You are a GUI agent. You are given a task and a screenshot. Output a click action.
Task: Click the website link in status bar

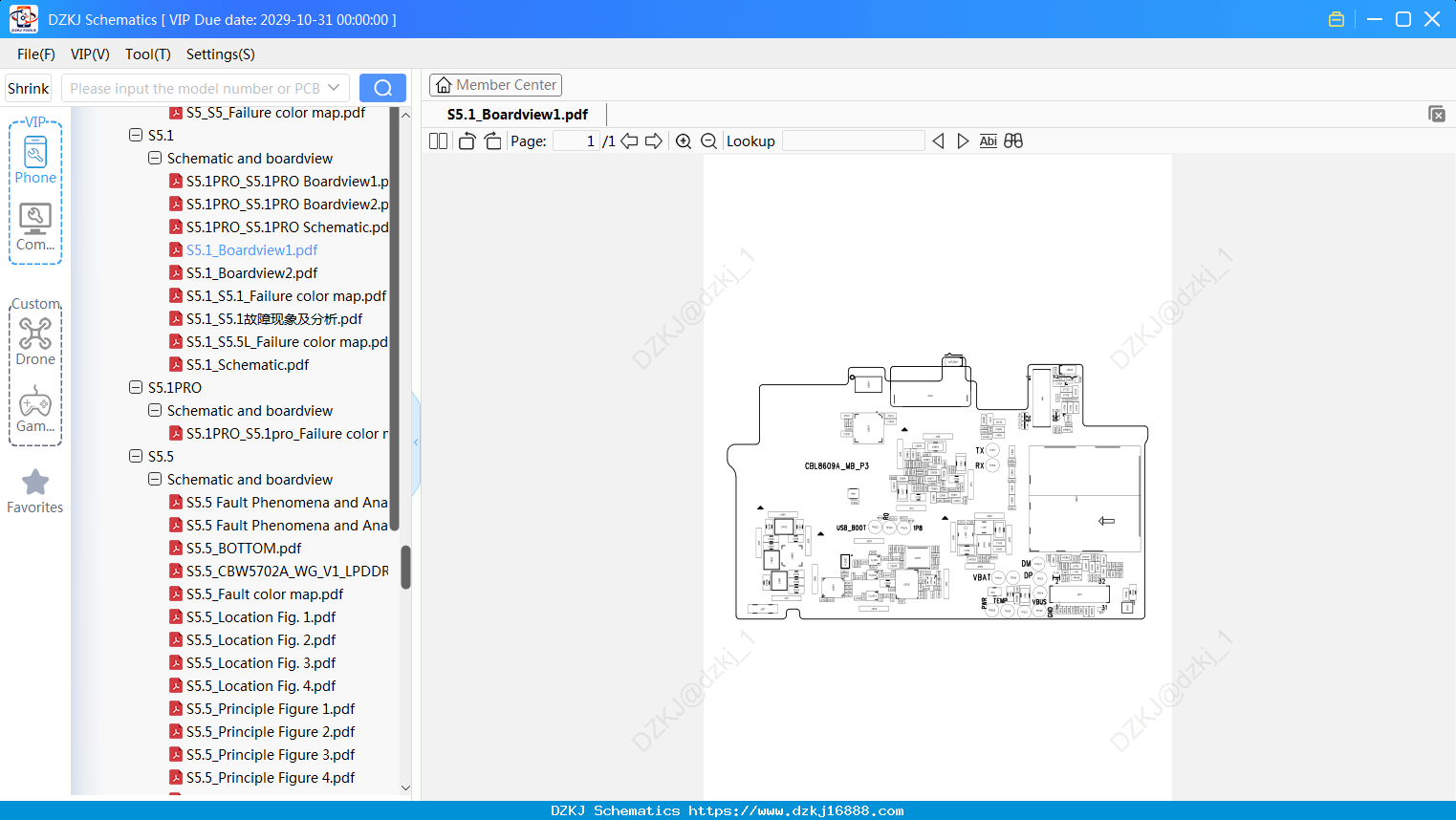pos(795,810)
